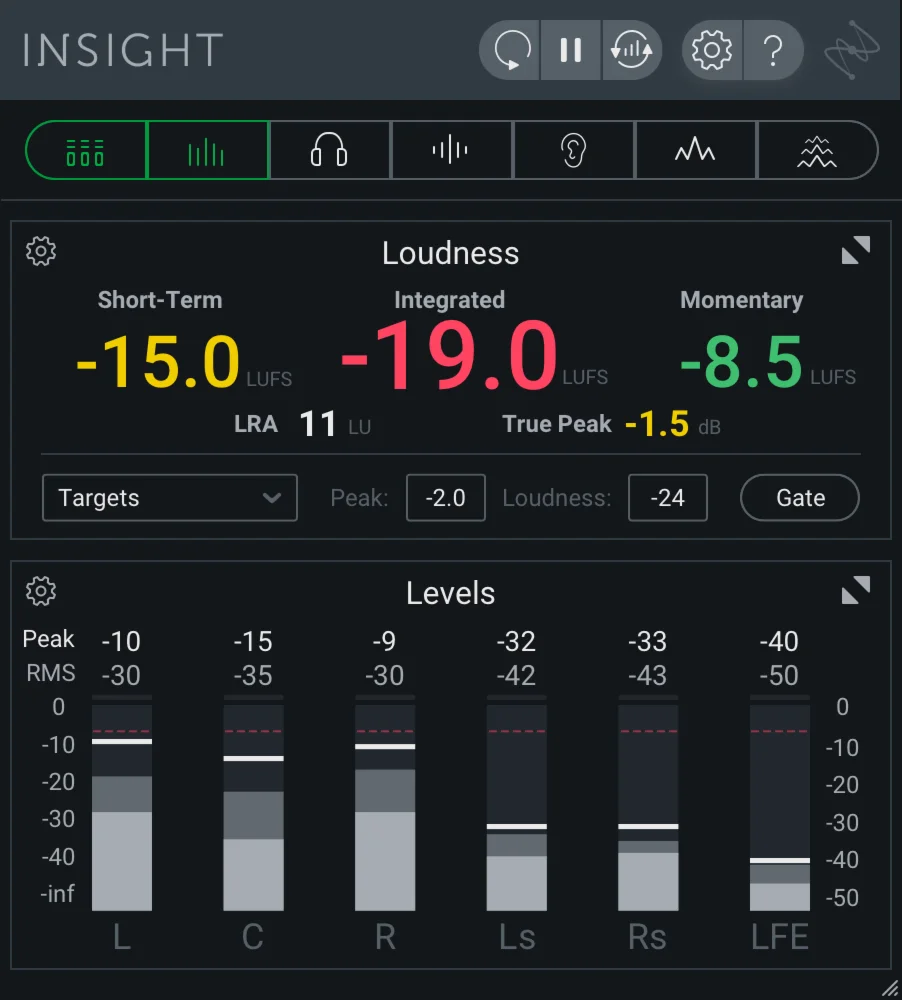Expand the Levels panel to fullscreen
The image size is (902, 1000).
pos(856,590)
